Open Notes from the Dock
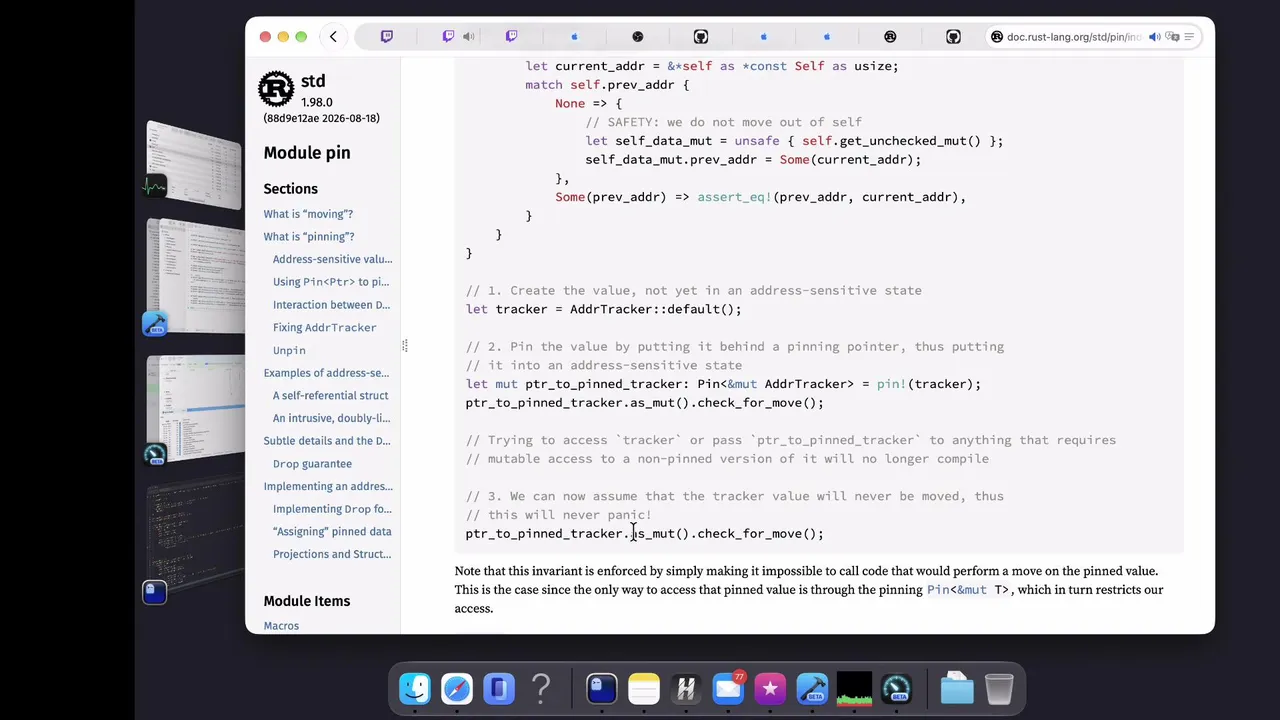The height and width of the screenshot is (720, 1280). click(644, 688)
